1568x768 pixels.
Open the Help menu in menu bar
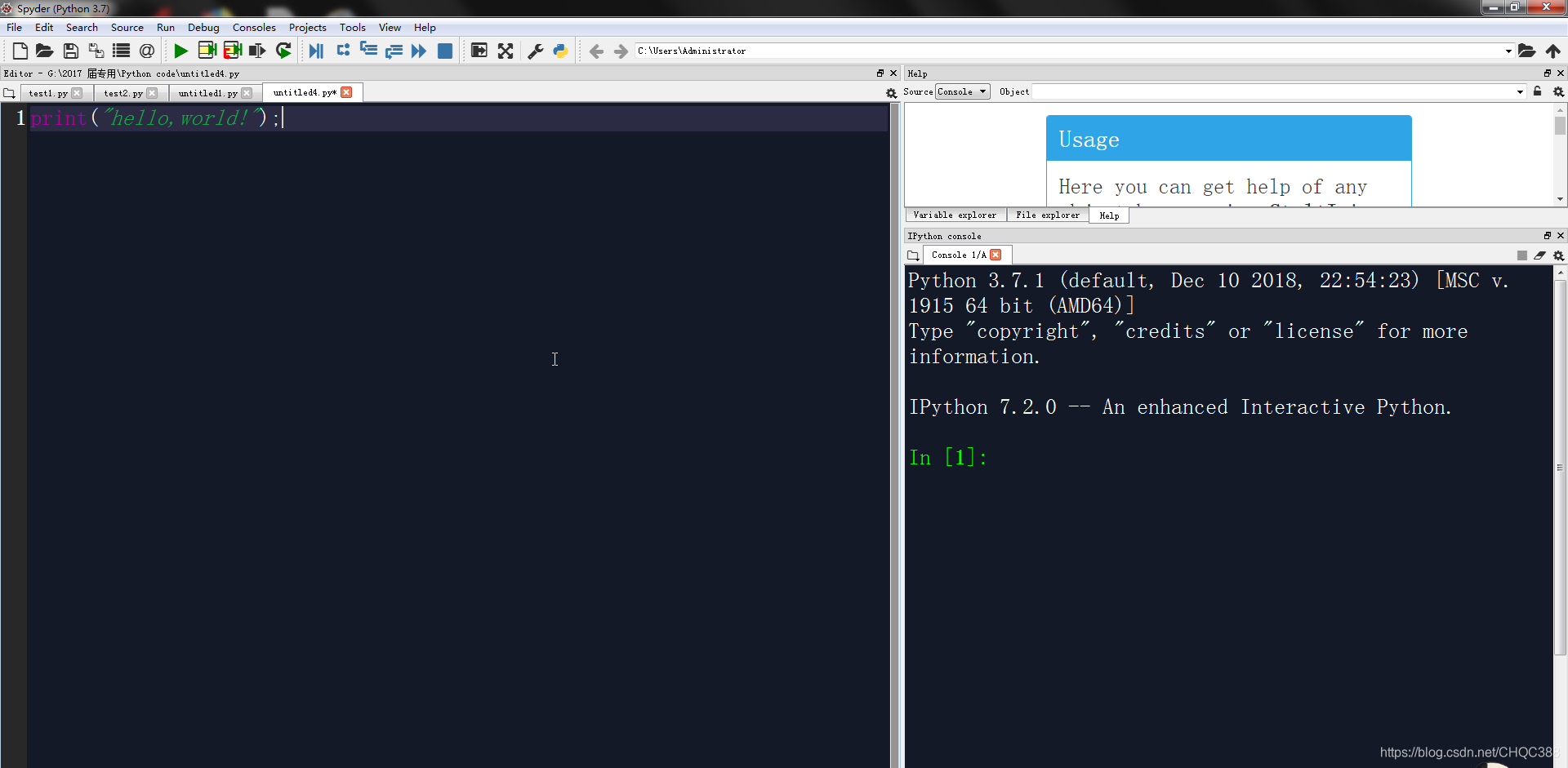(425, 27)
